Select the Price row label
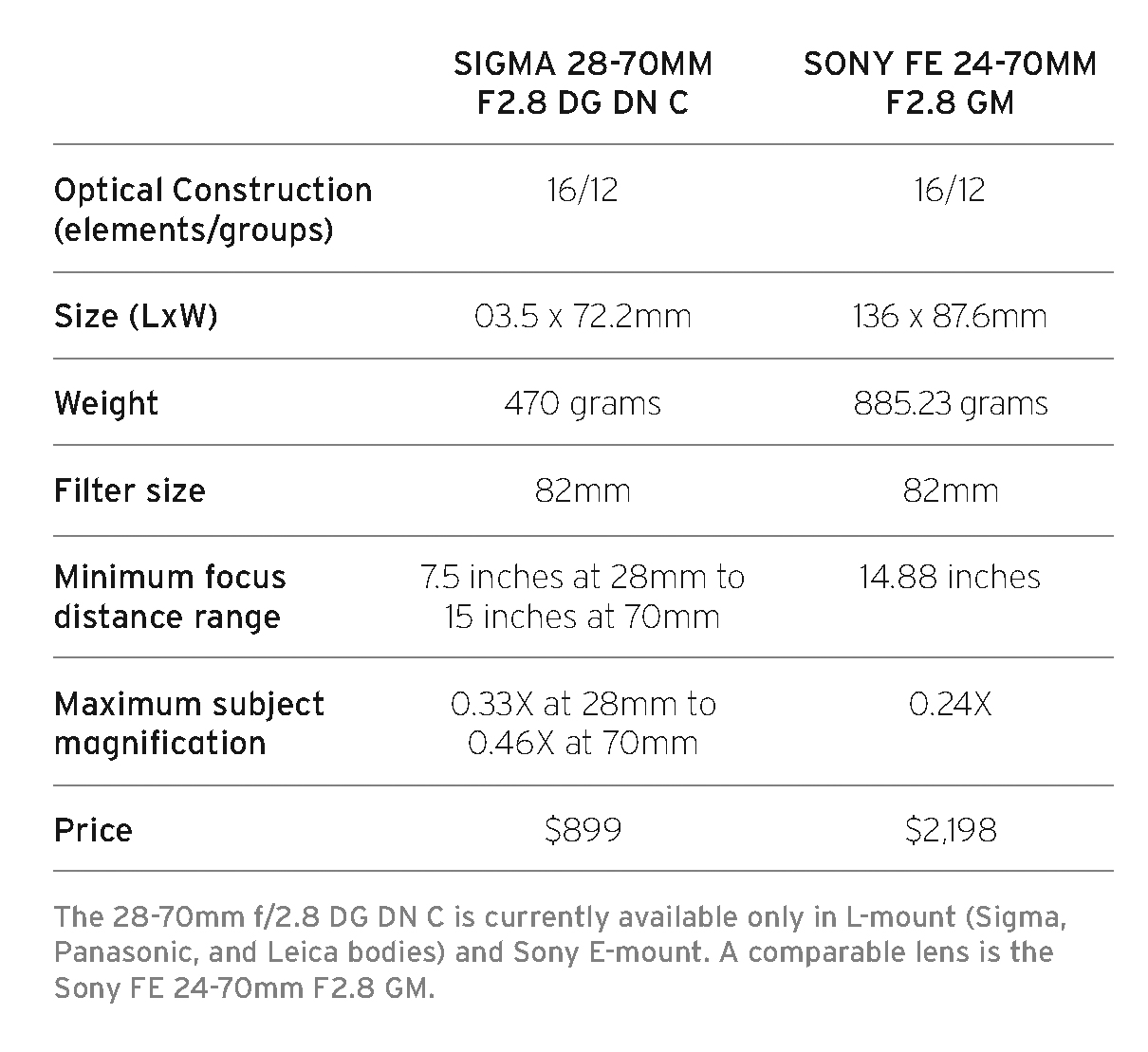 click(93, 830)
